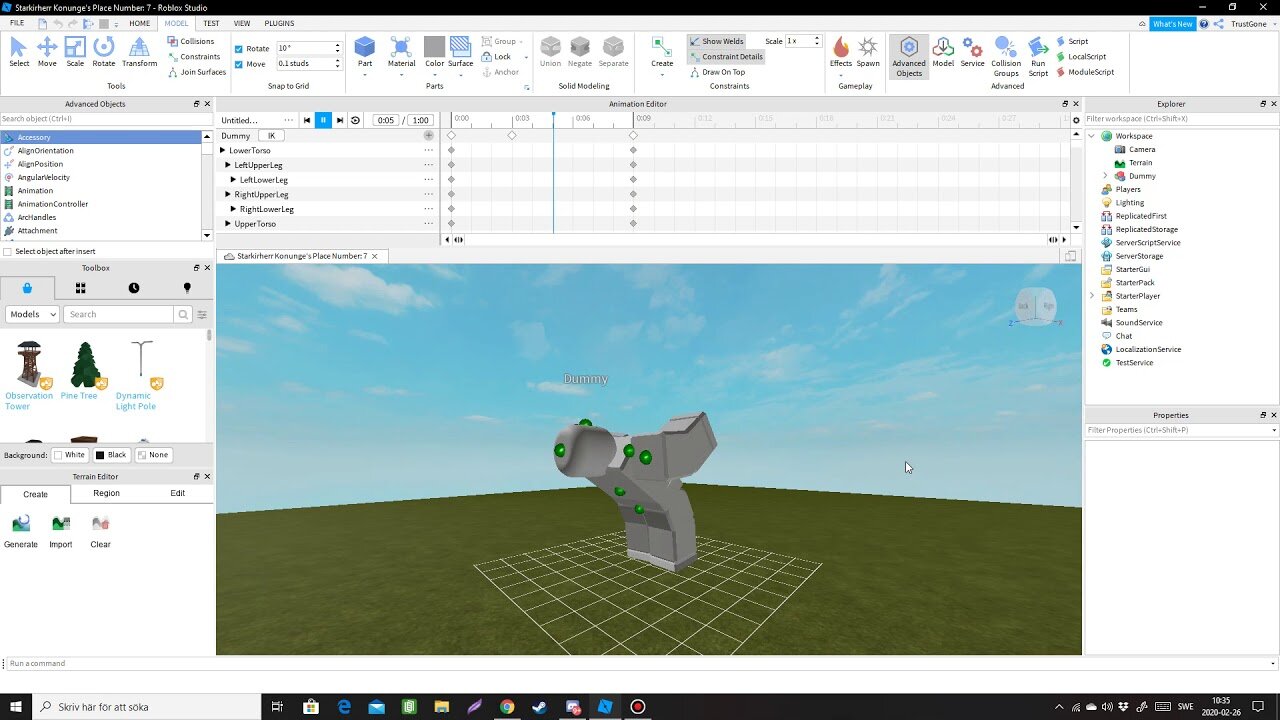Click Generate in the Terrain Editor
Screen dimensions: 1280x720
click(x=21, y=530)
